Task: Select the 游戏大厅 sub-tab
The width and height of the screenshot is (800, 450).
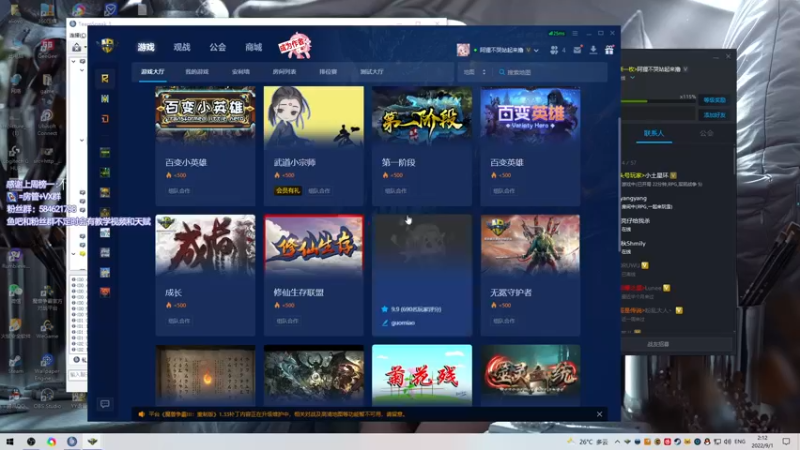Action: click(x=153, y=72)
